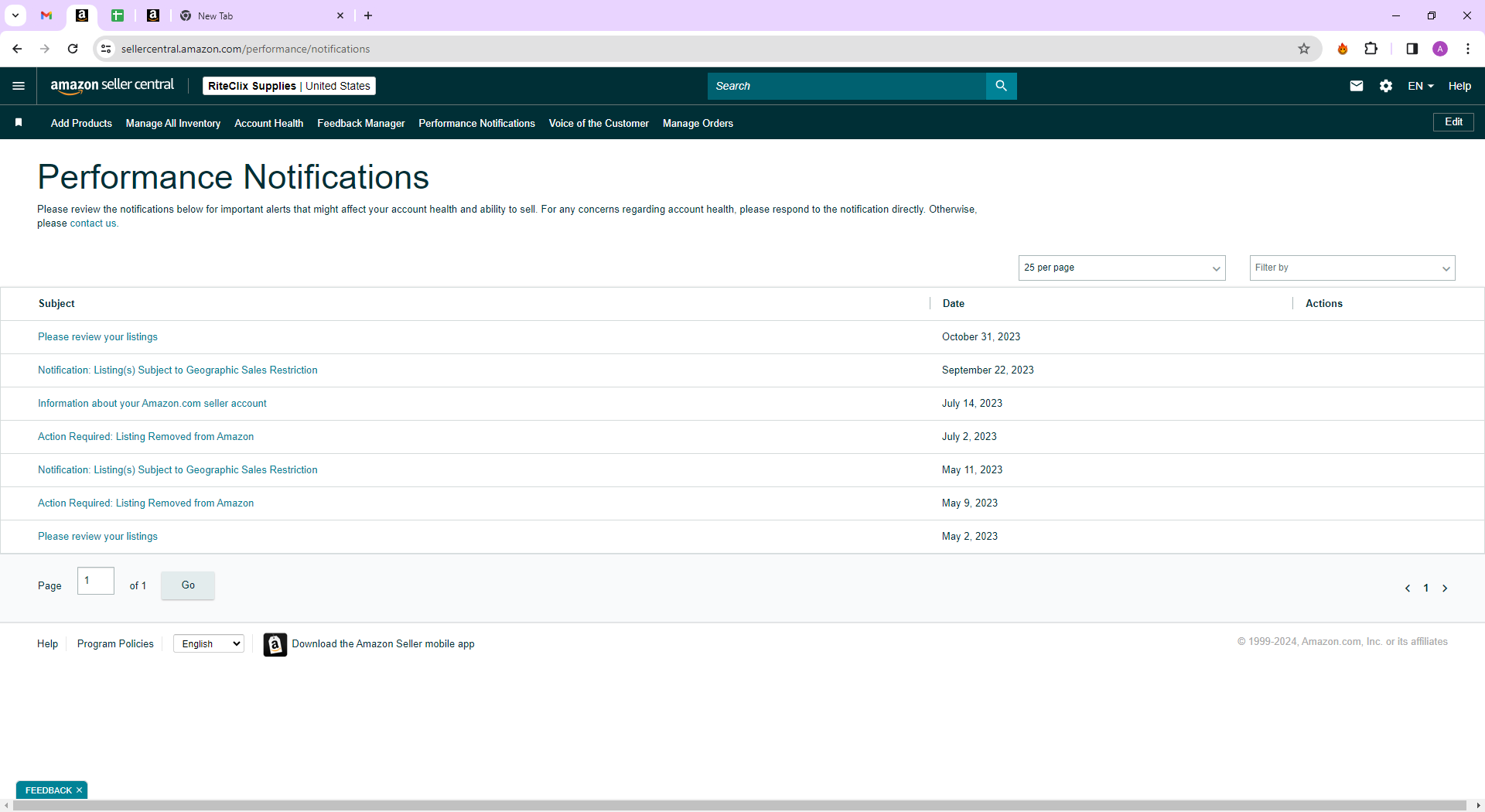The width and height of the screenshot is (1485, 812).
Task: Switch to the second Amazon pinned tab
Action: point(153,15)
